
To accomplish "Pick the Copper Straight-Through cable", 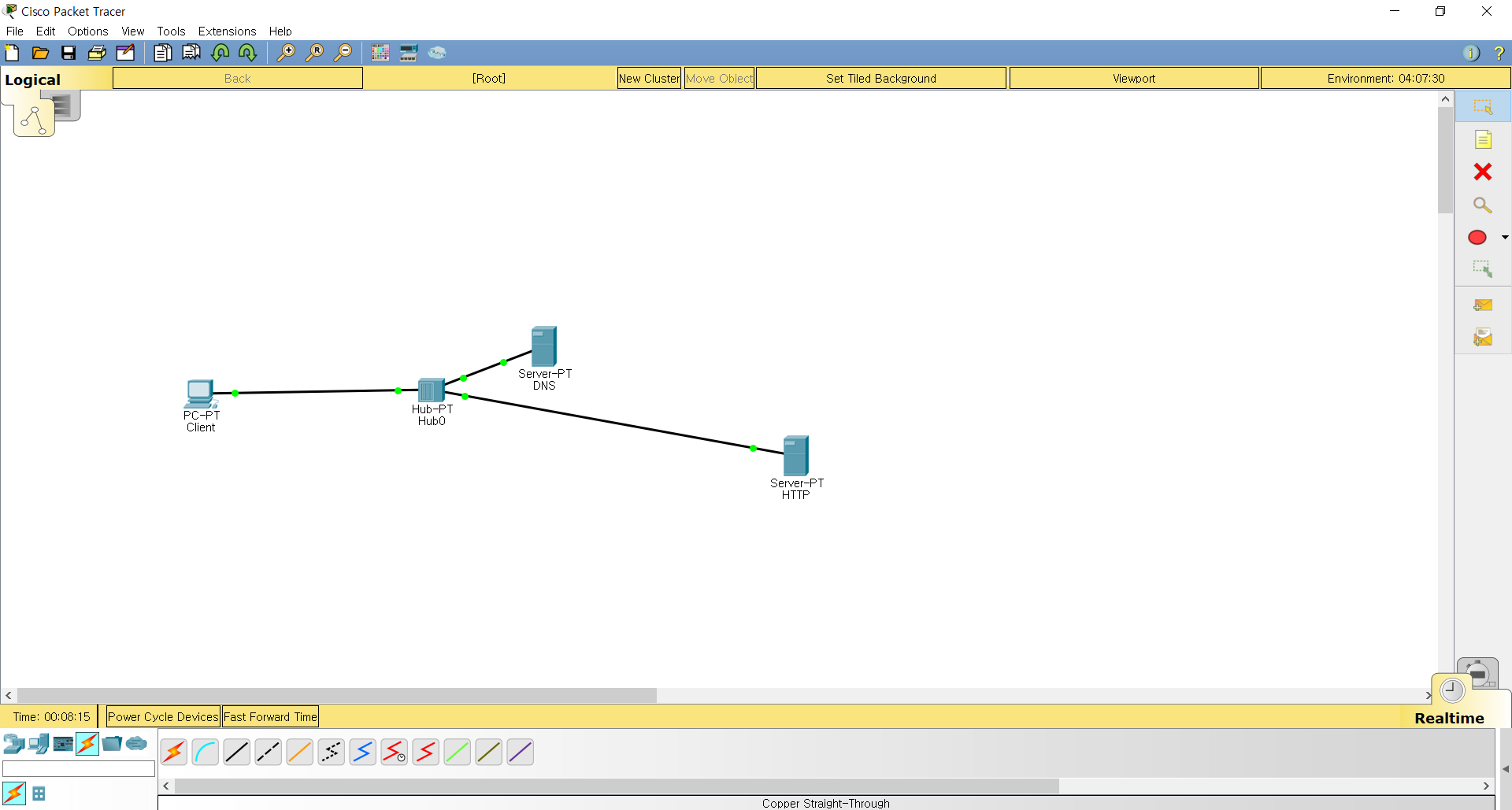I will (x=237, y=753).
